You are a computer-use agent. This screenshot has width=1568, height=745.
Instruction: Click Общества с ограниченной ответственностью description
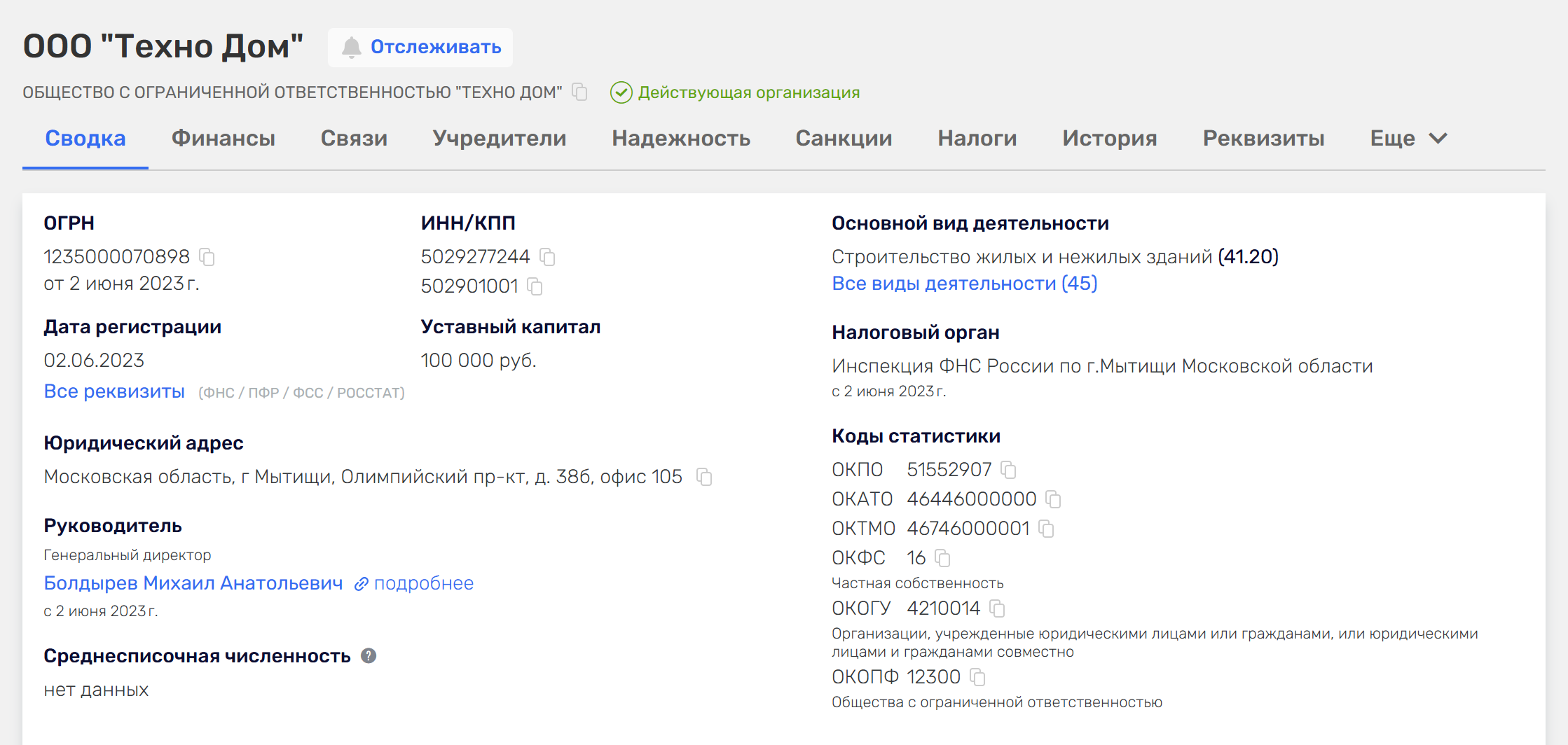pos(997,702)
